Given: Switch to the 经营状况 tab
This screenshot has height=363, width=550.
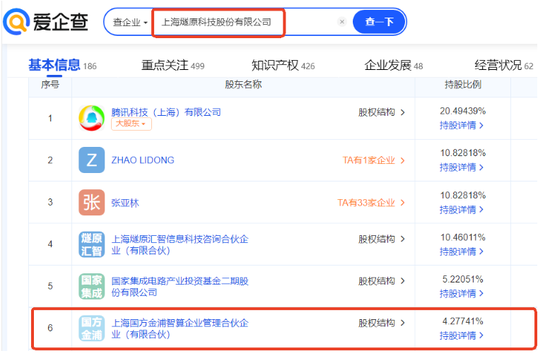Looking at the screenshot, I should point(504,66).
